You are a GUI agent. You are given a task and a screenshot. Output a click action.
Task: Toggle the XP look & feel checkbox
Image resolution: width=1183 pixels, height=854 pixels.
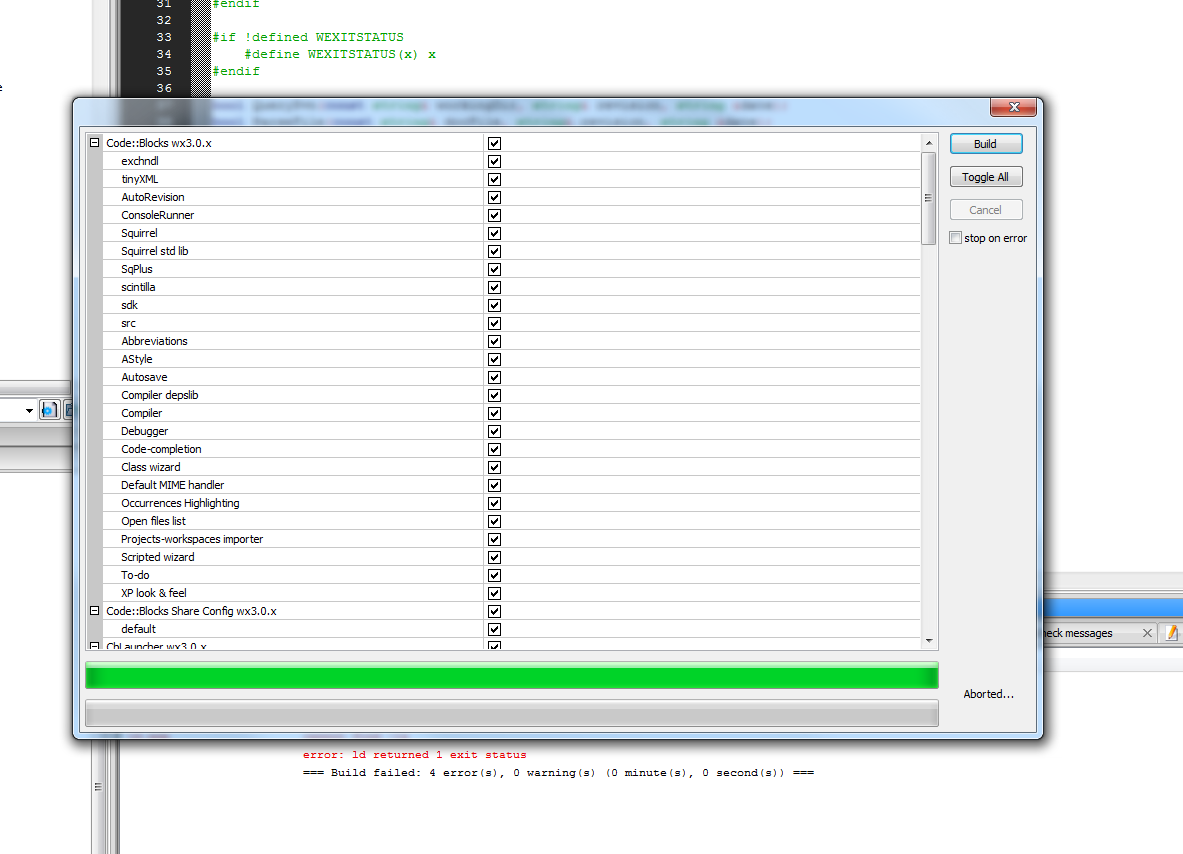tap(494, 594)
